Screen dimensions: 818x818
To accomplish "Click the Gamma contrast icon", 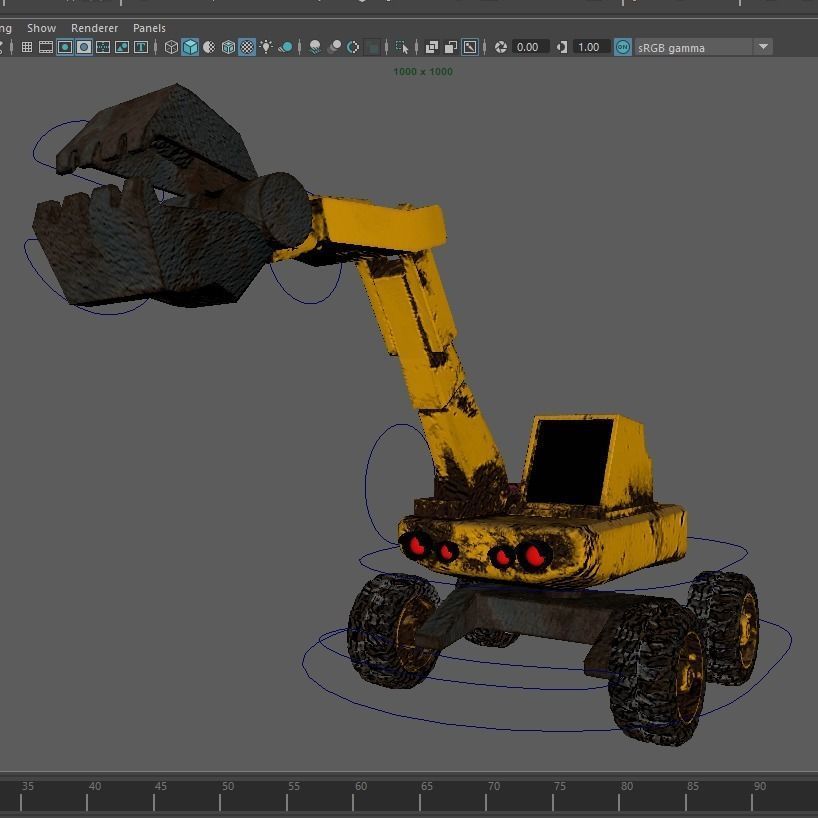I will point(562,47).
